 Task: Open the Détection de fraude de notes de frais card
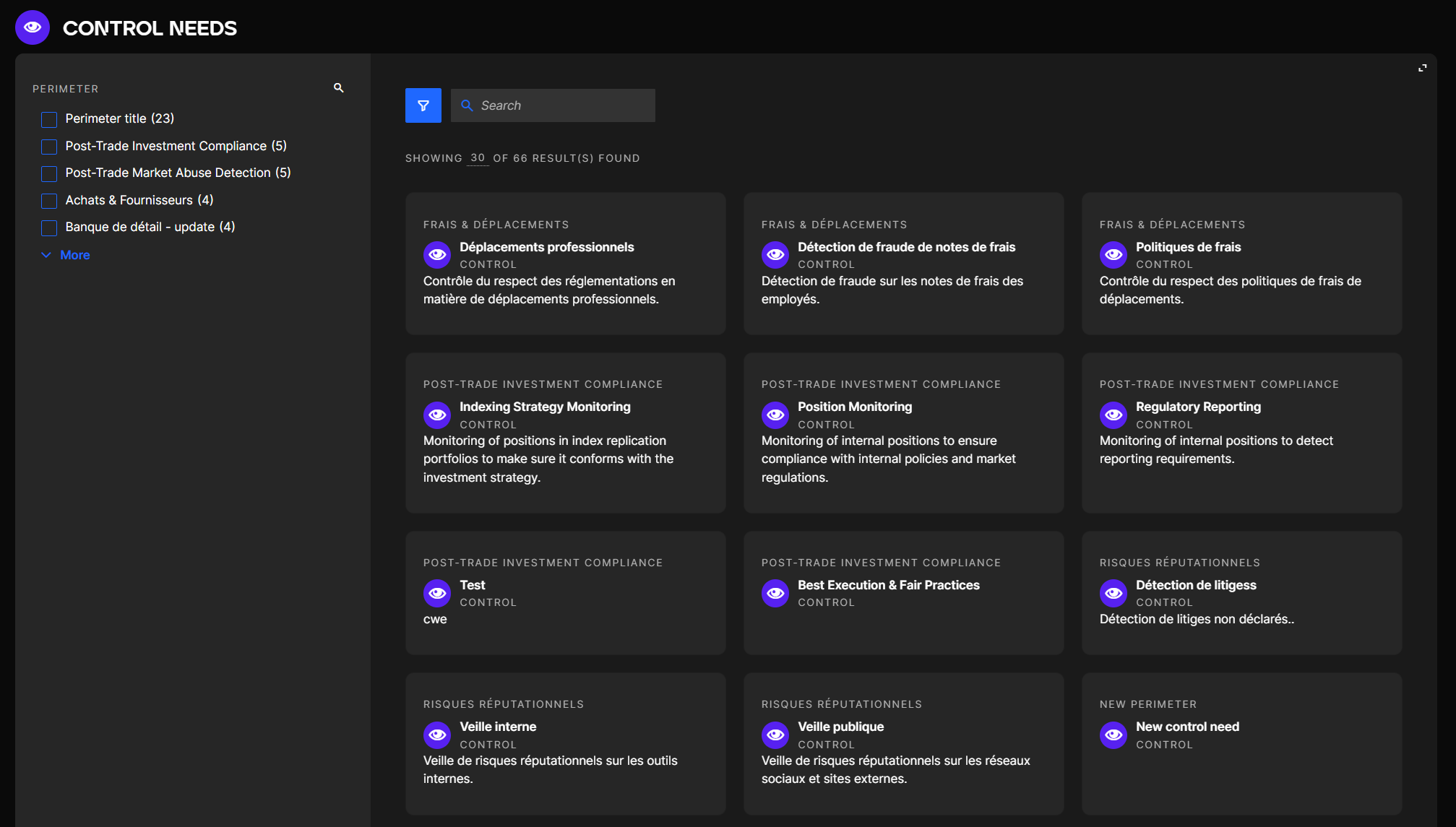pos(905,247)
